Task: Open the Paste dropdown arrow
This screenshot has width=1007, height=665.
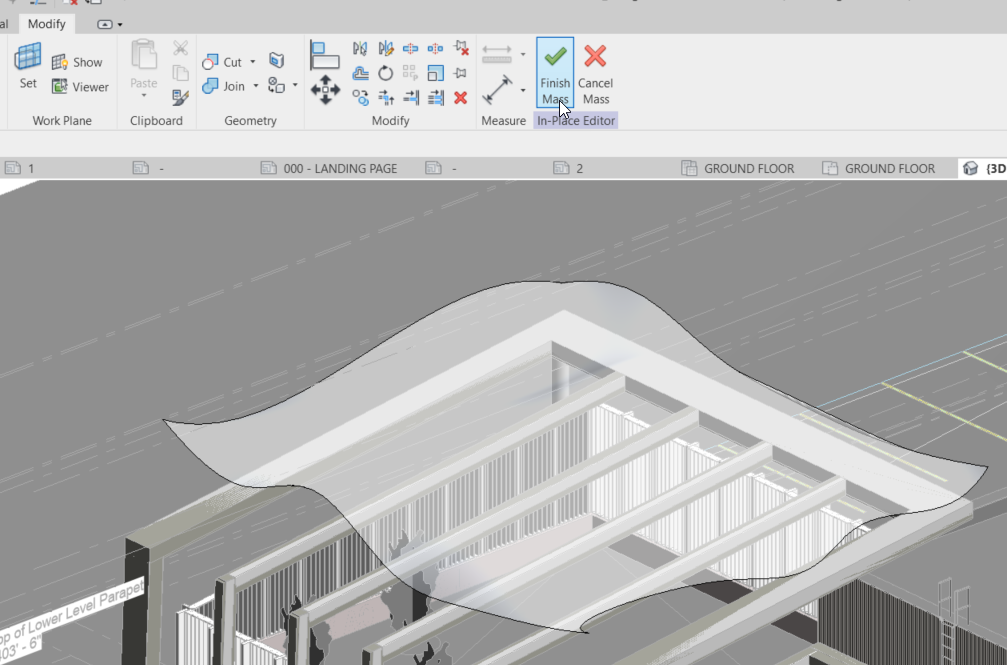Action: point(144,96)
